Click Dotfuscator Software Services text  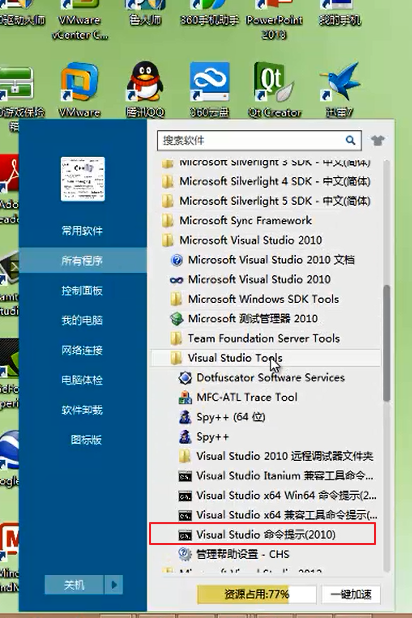click(x=270, y=378)
